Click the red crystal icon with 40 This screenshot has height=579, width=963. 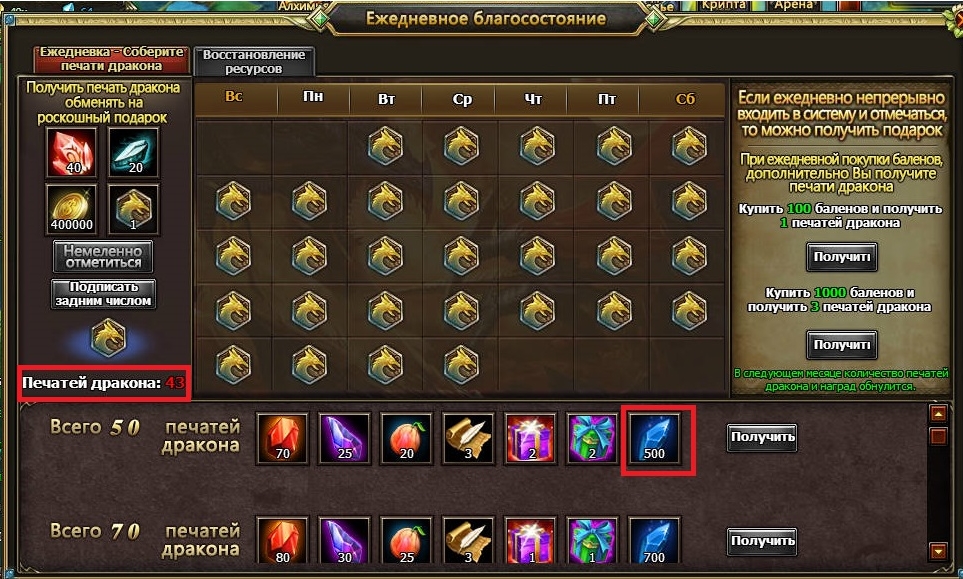point(72,152)
